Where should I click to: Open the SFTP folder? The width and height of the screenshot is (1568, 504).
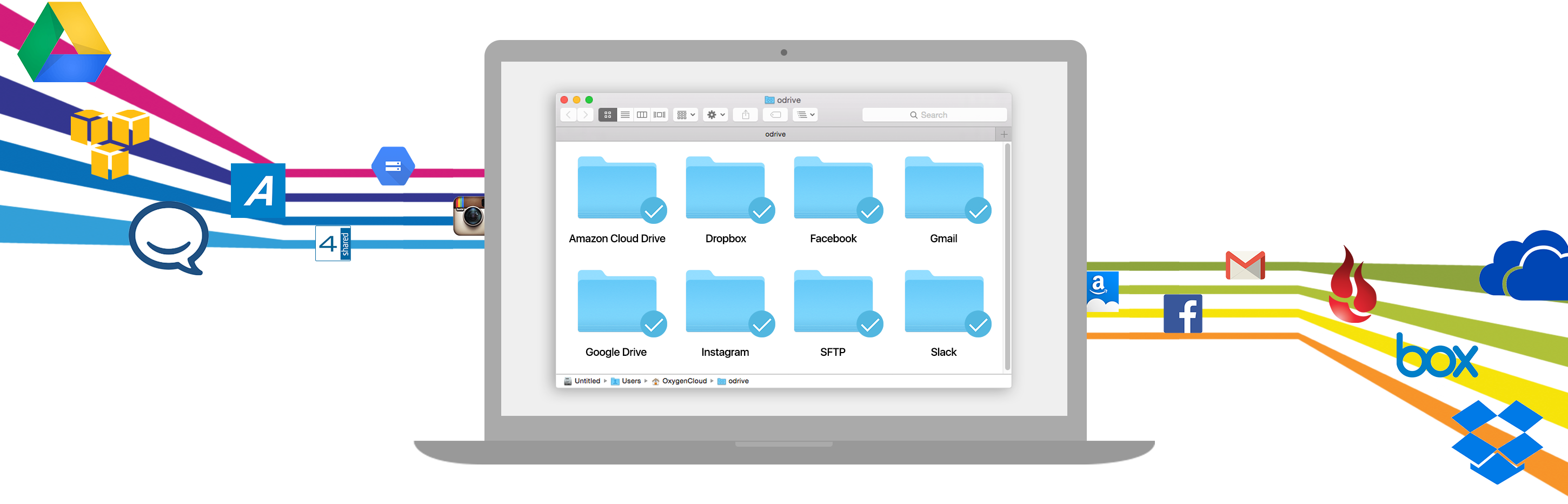click(x=833, y=303)
